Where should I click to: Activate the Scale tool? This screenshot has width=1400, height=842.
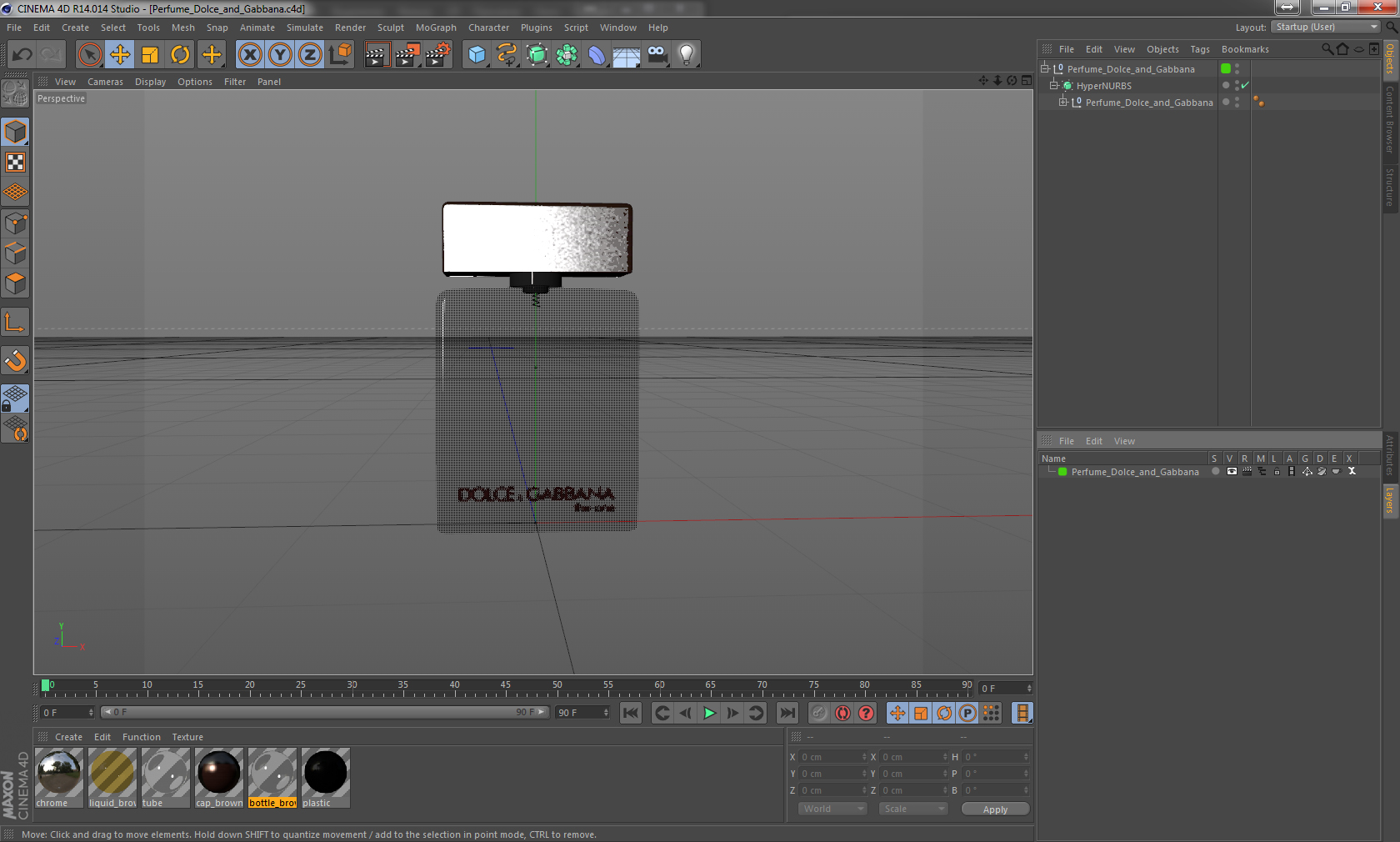click(150, 55)
